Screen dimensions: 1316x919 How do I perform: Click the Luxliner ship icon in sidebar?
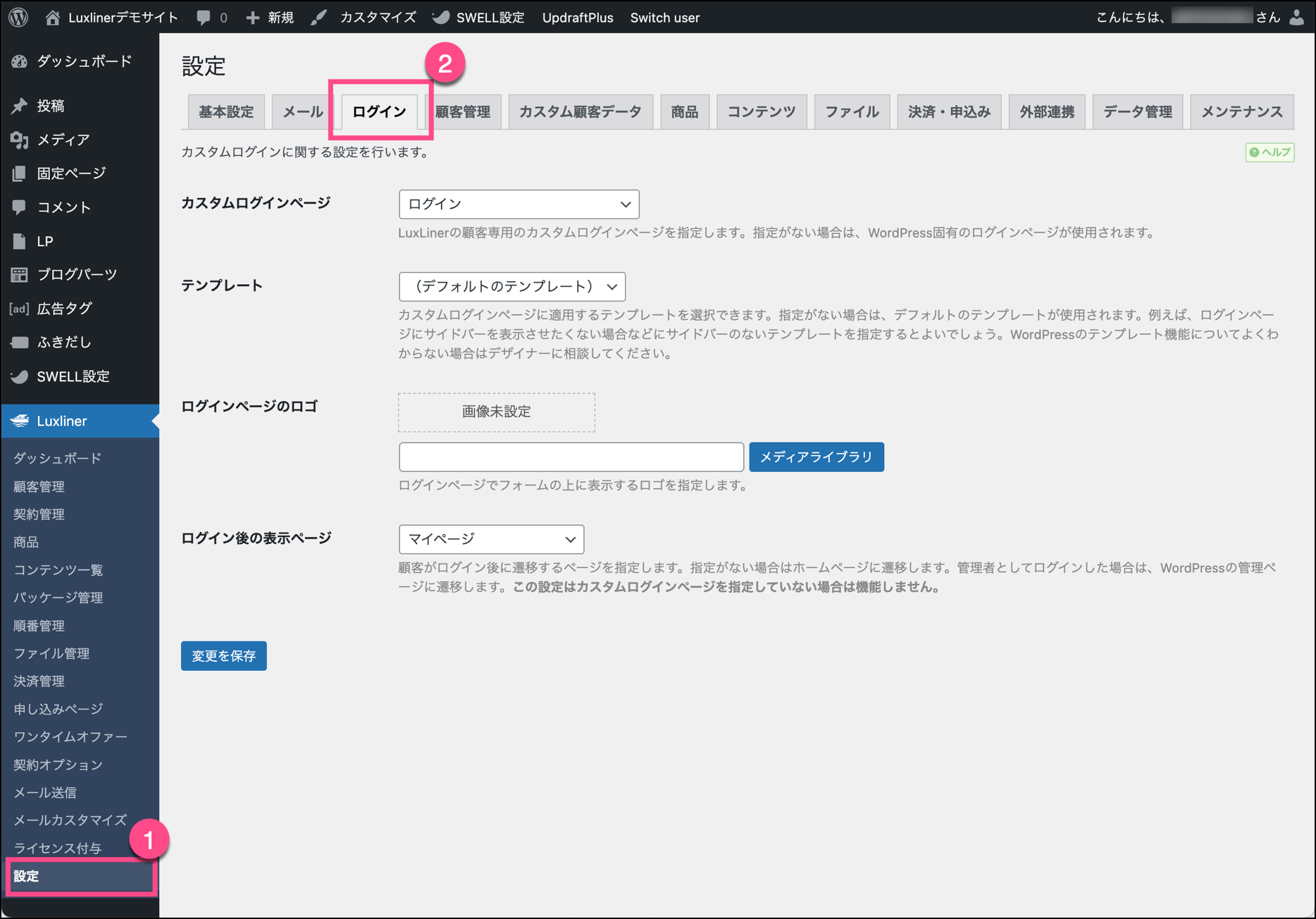[x=20, y=421]
